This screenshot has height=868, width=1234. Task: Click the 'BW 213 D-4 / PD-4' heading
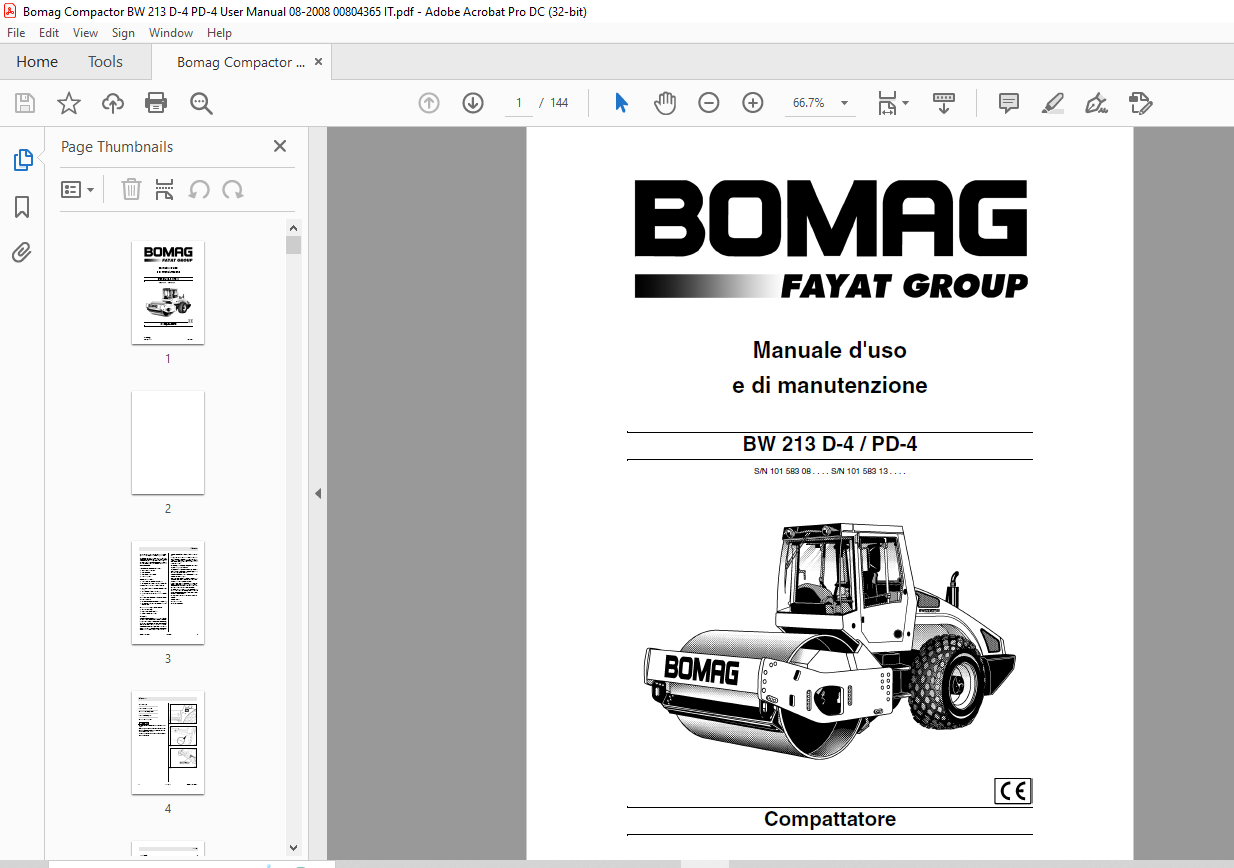(x=830, y=445)
